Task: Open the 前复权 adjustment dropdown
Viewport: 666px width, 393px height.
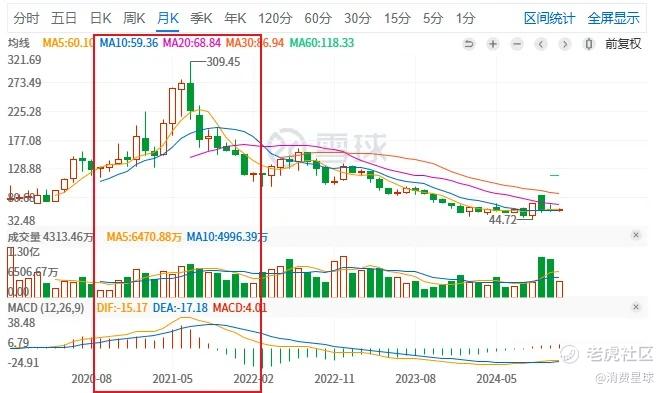Action: 623,44
